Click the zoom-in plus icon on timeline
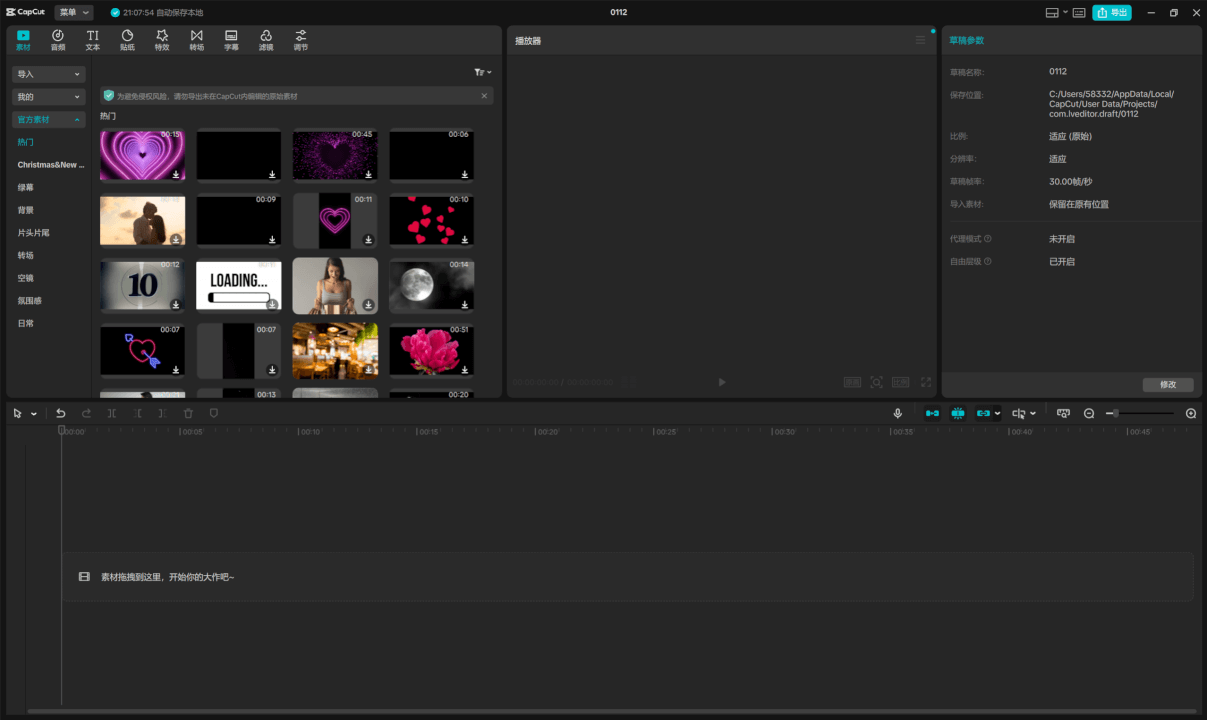The height and width of the screenshot is (720, 1207). click(x=1190, y=413)
